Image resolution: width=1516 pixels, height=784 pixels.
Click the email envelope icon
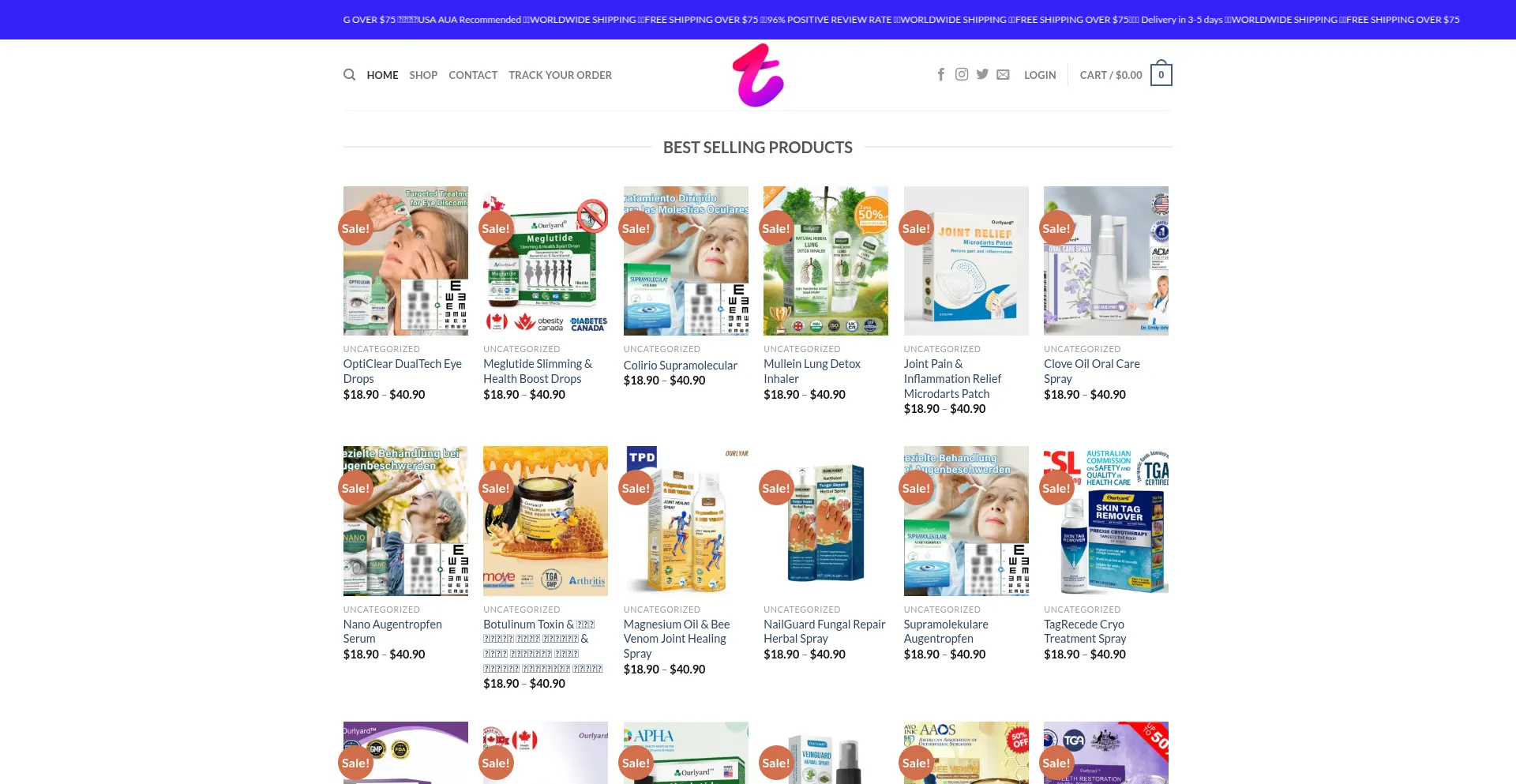[x=1003, y=74]
